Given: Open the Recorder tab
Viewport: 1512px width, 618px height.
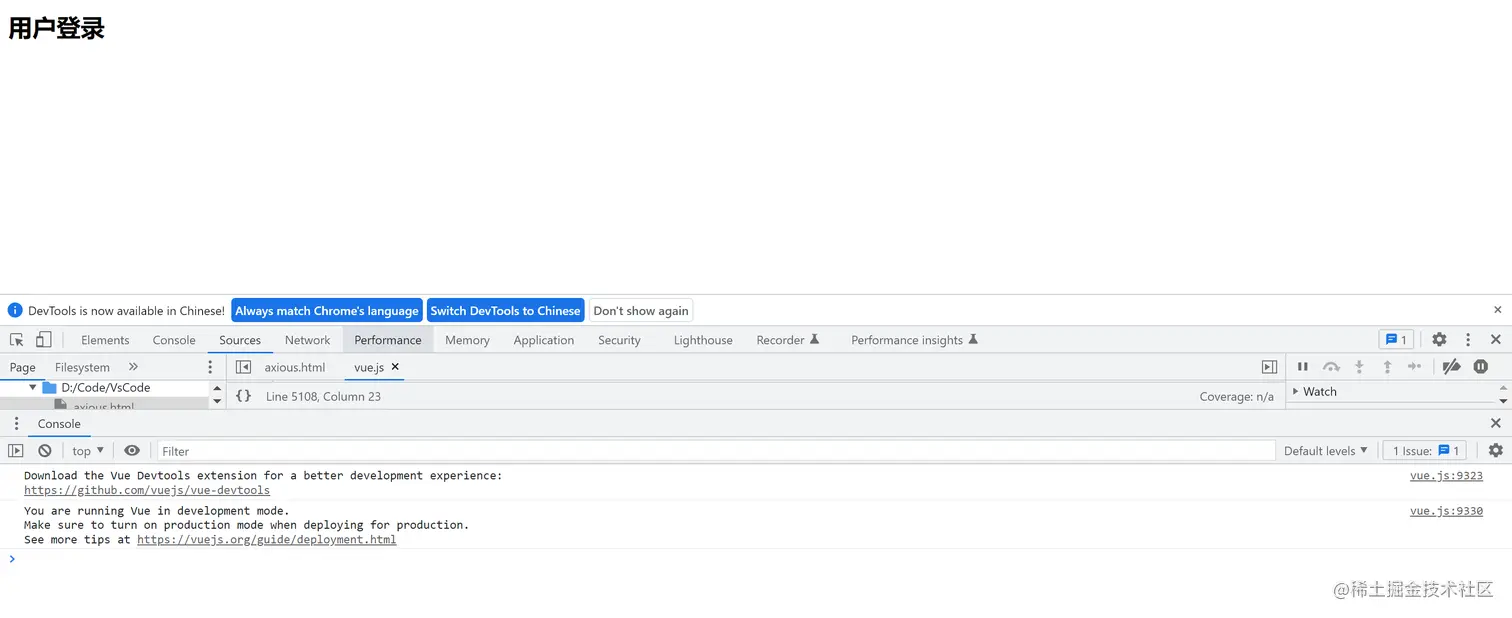Looking at the screenshot, I should pyautogui.click(x=787, y=340).
